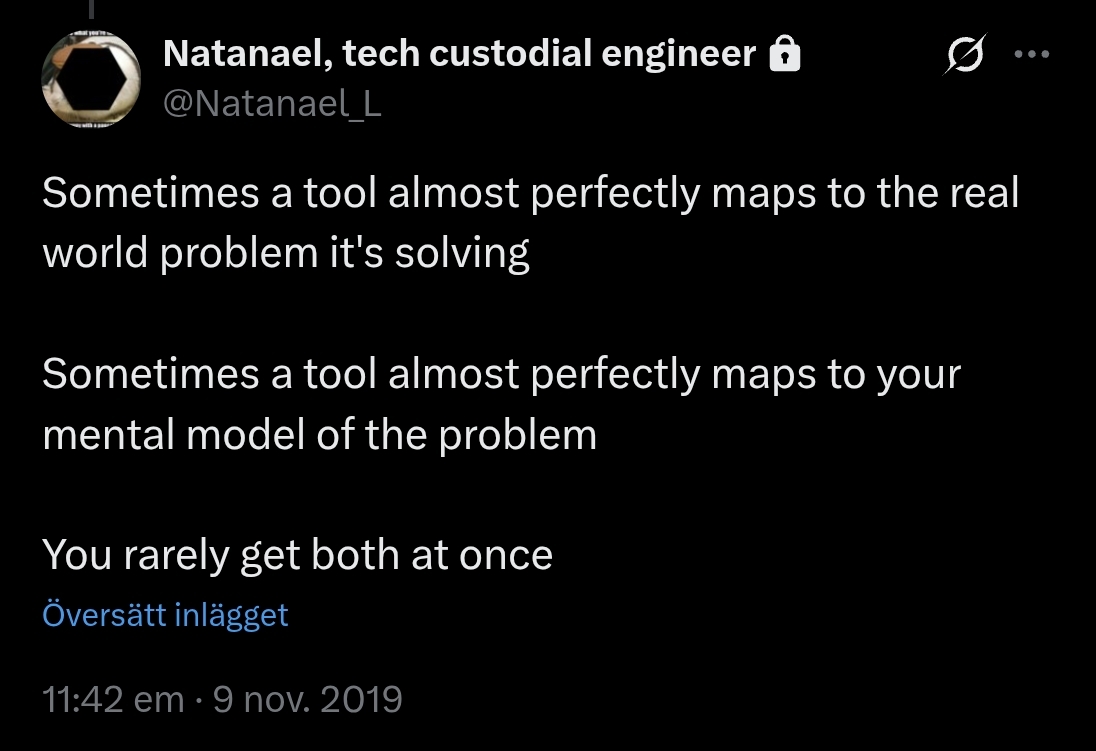The height and width of the screenshot is (751, 1096).
Task: Click the tweet line ending with "maps to your"
Action: coord(501,374)
